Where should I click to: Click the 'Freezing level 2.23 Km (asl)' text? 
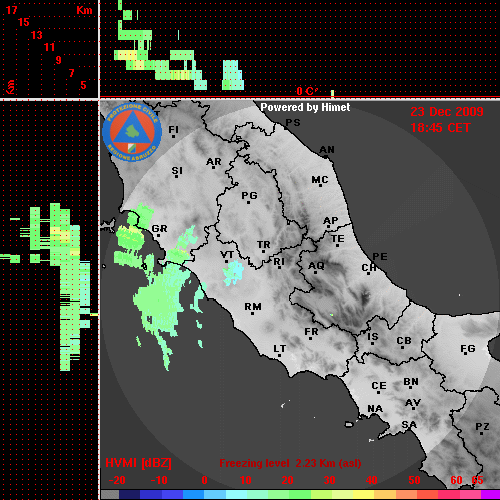(290, 463)
